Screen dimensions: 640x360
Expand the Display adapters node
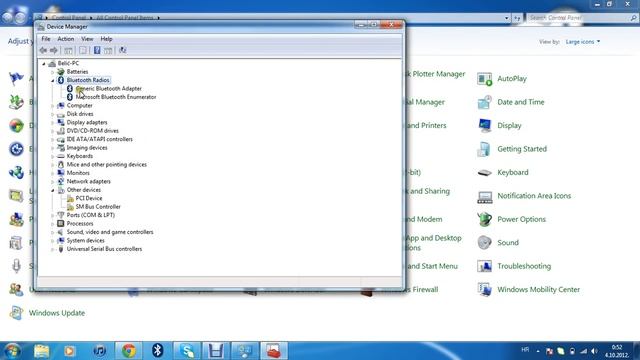[53, 122]
